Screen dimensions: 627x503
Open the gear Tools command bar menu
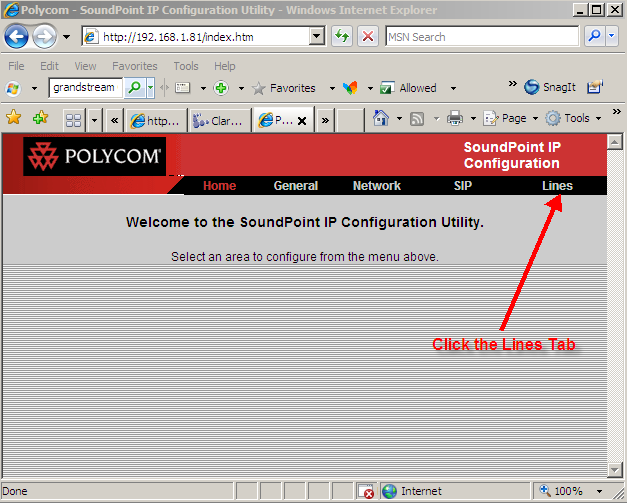pos(573,118)
